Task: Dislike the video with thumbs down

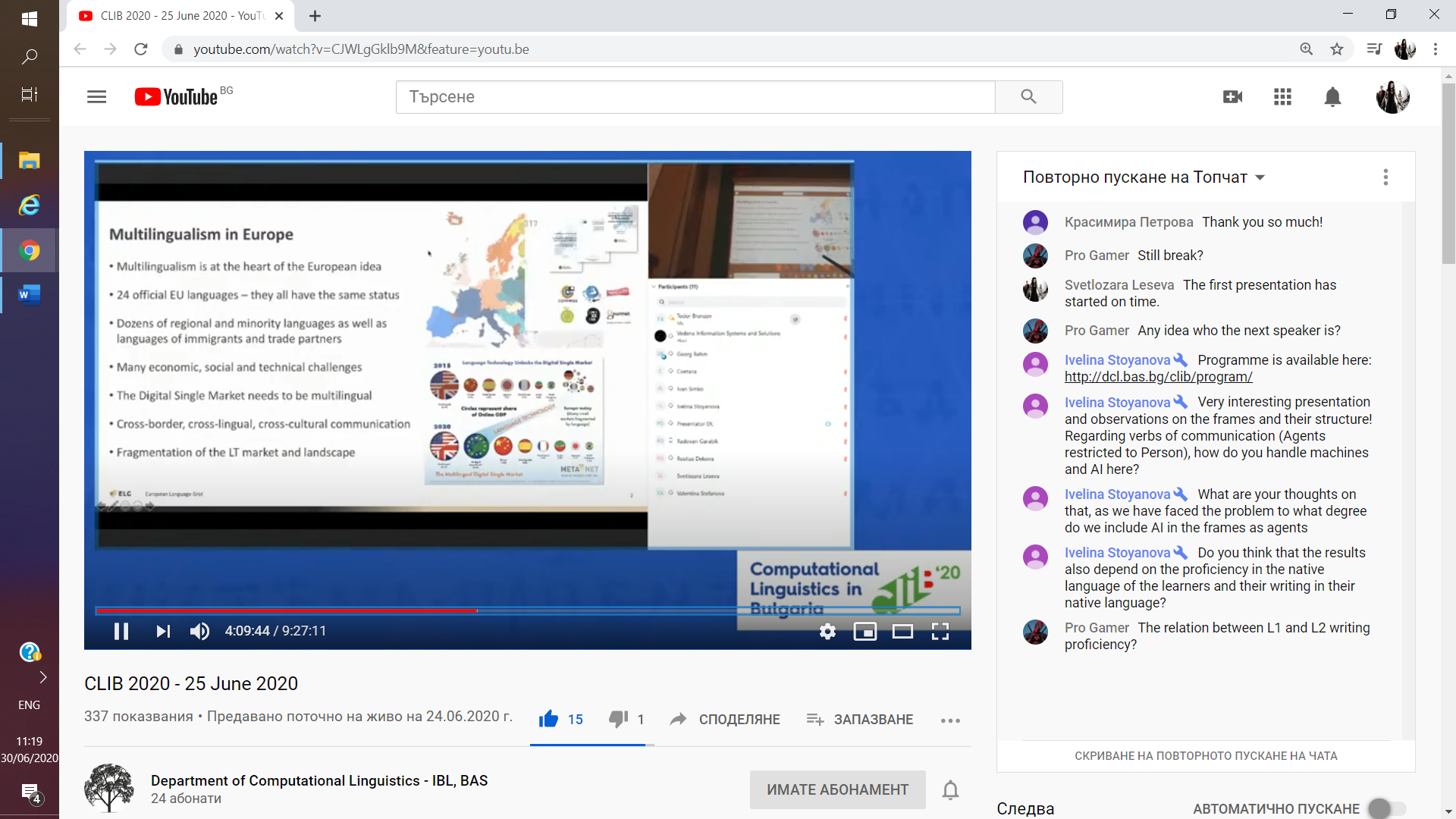Action: coord(618,719)
